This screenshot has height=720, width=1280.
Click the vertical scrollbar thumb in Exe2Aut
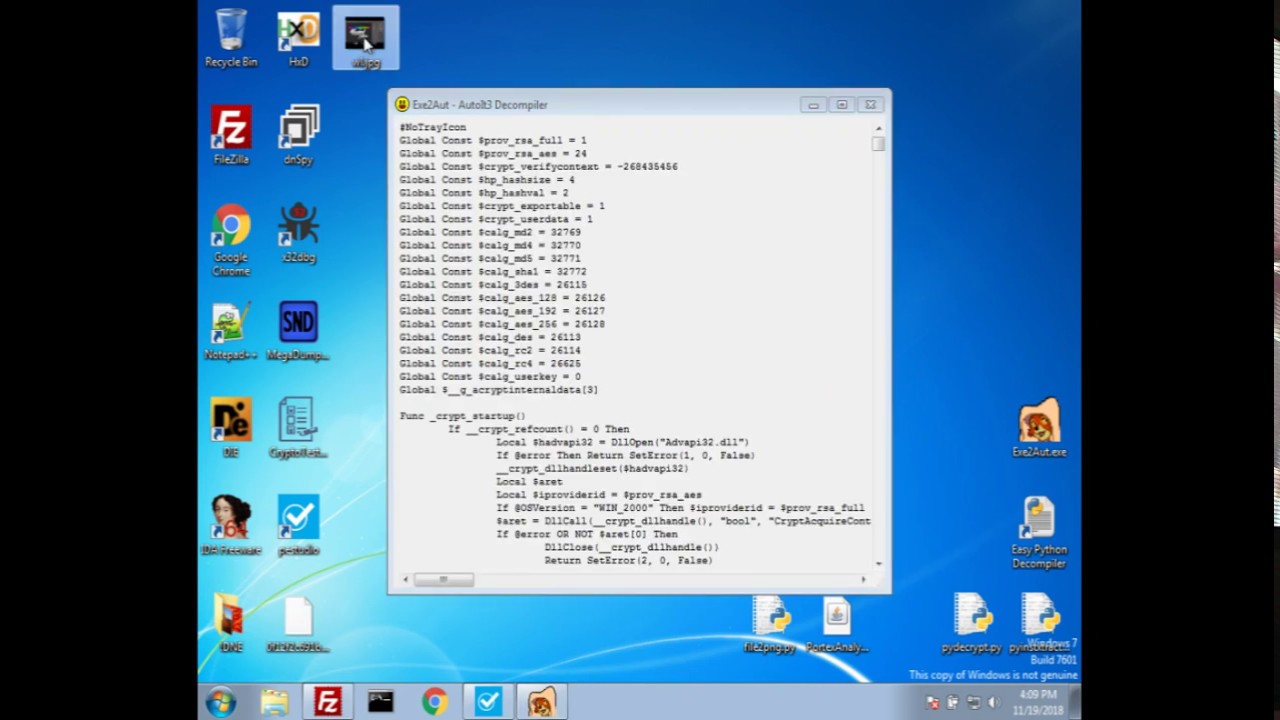pos(878,144)
